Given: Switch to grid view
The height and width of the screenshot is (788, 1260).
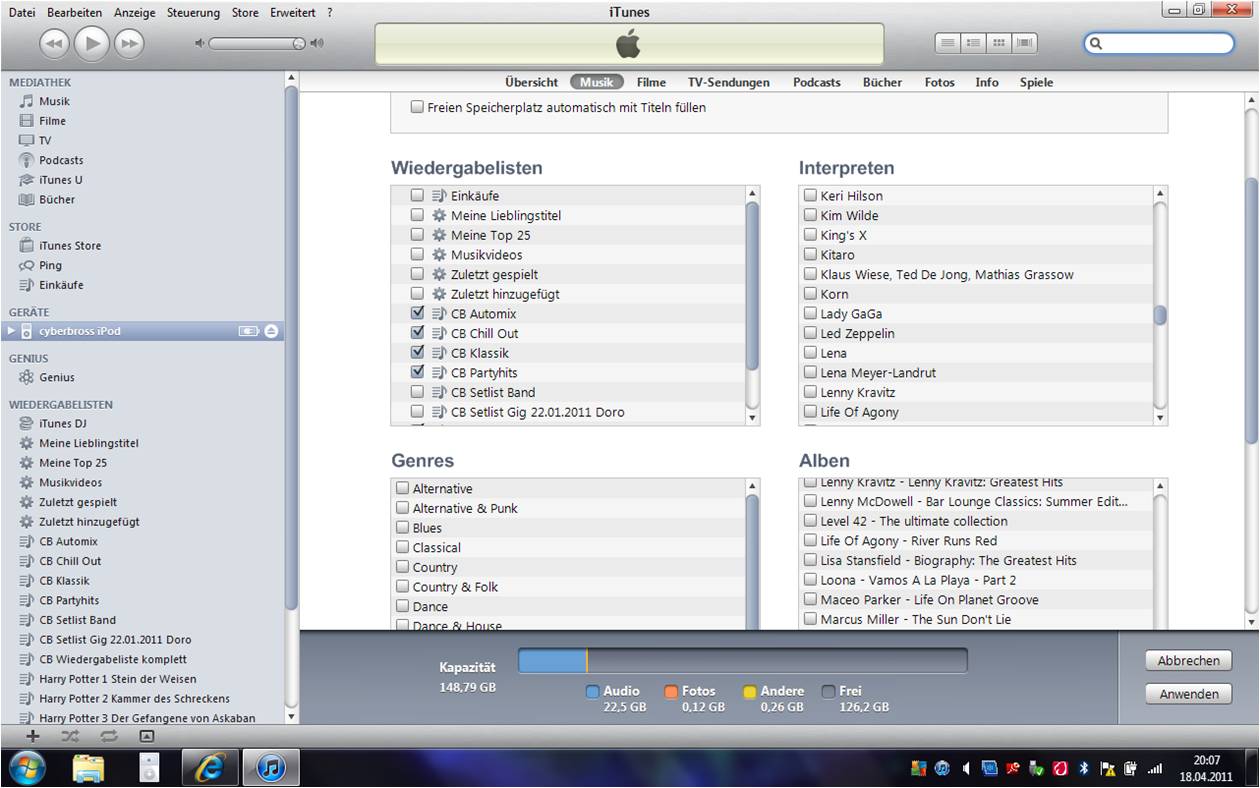Looking at the screenshot, I should [998, 43].
